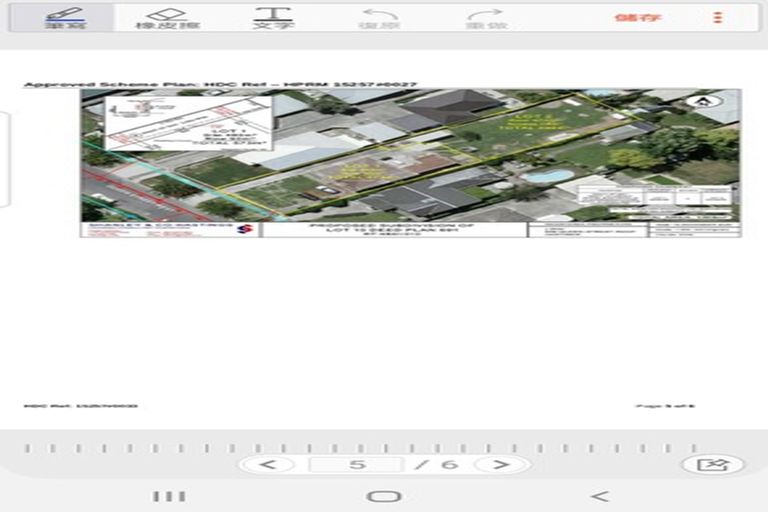Redo the action (重做)
The image size is (768, 512).
click(x=485, y=18)
